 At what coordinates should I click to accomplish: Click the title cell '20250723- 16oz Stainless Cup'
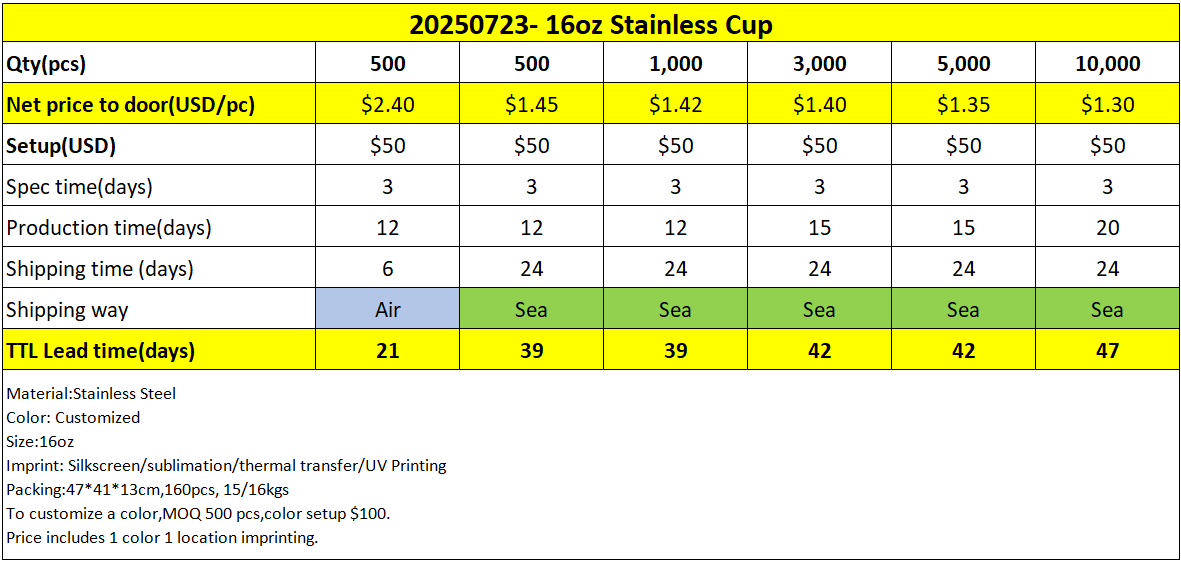click(x=590, y=24)
